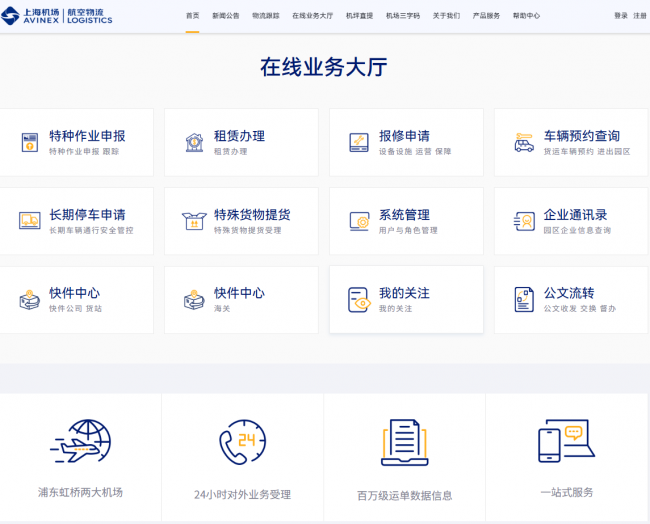Click the 报修申请 icon
The width and height of the screenshot is (650, 524).
[x=359, y=142]
